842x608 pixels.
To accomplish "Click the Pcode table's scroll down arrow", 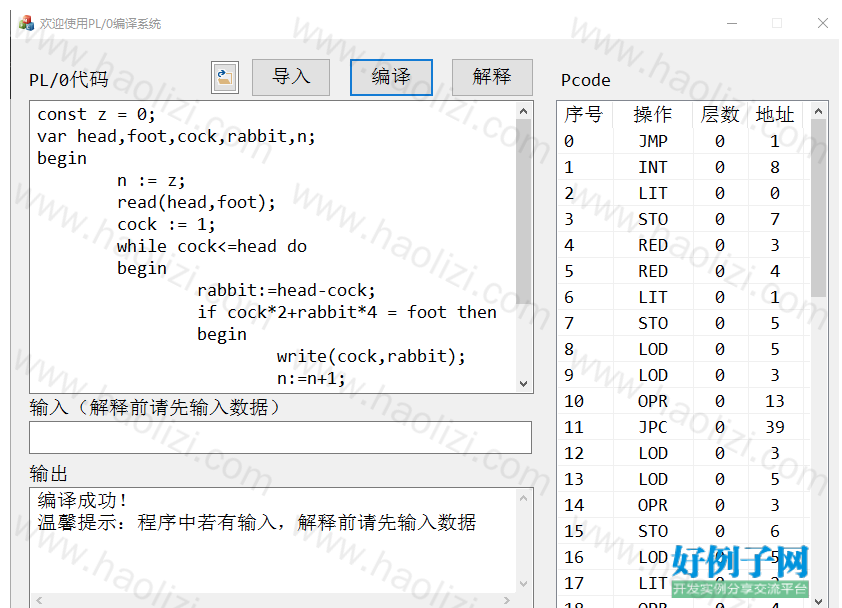I will (818, 601).
